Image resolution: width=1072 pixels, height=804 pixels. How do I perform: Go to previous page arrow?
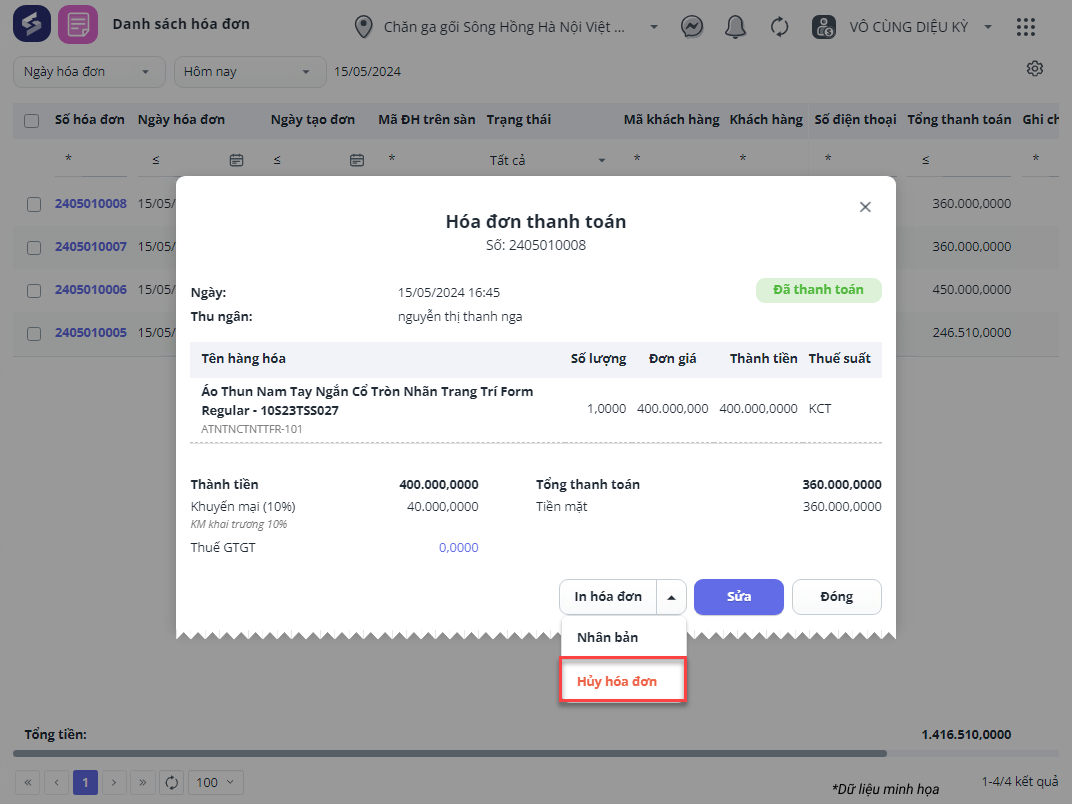coord(57,782)
